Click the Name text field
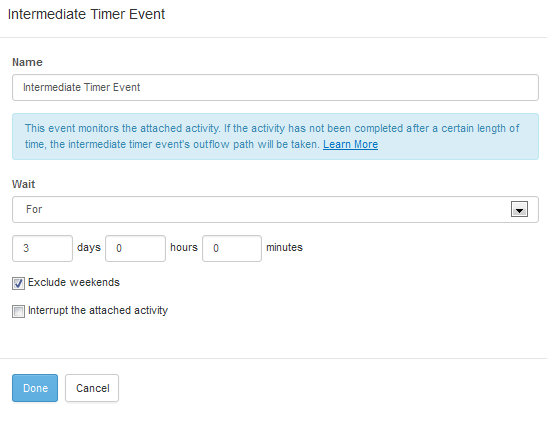The image size is (547, 445). 275,88
